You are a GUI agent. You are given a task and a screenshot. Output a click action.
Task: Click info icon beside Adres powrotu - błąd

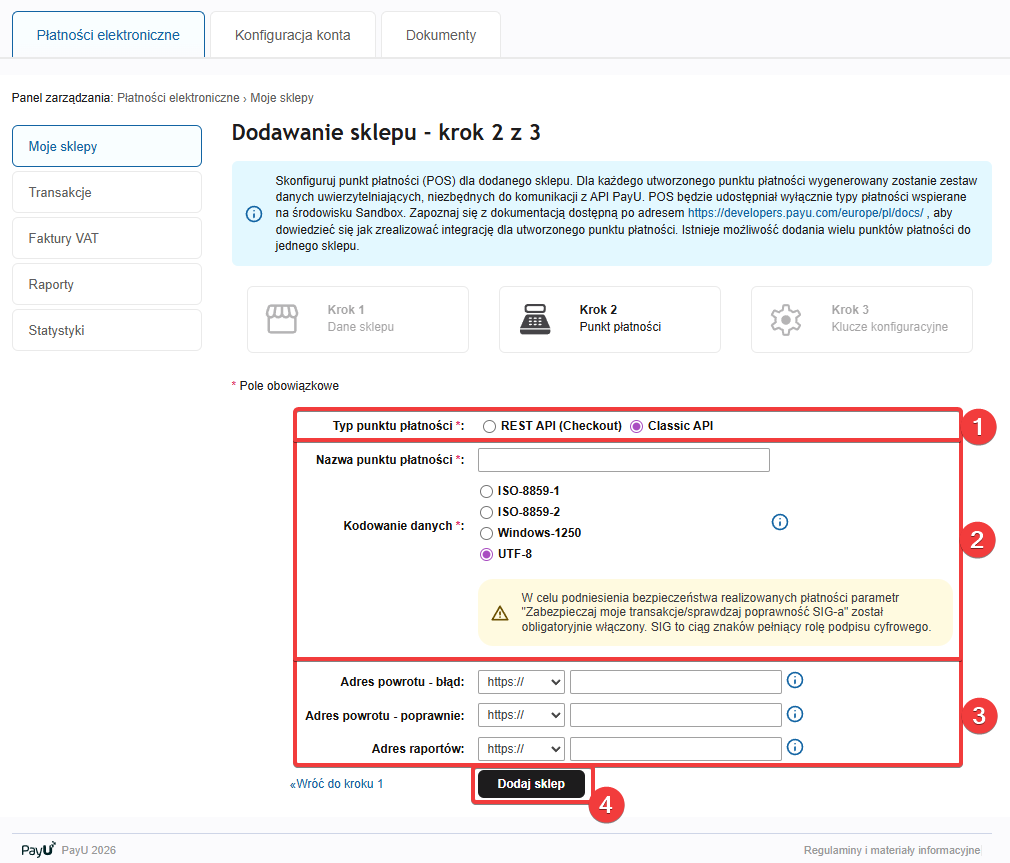(x=796, y=681)
